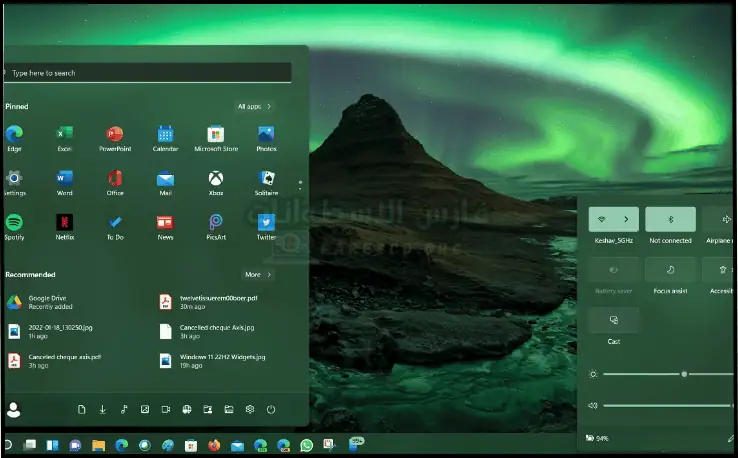This screenshot has width=738, height=458.
Task: Click the Power icon in Start menu
Action: point(271,409)
